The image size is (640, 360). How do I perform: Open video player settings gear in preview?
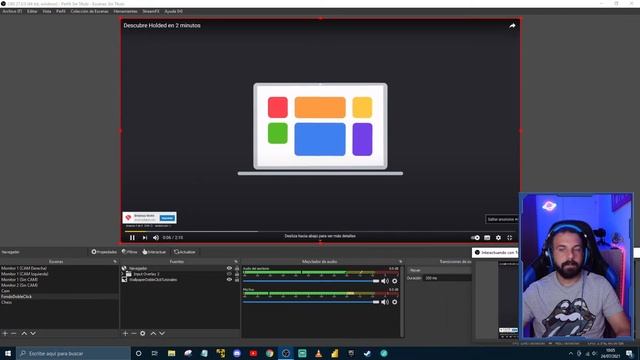(498, 238)
